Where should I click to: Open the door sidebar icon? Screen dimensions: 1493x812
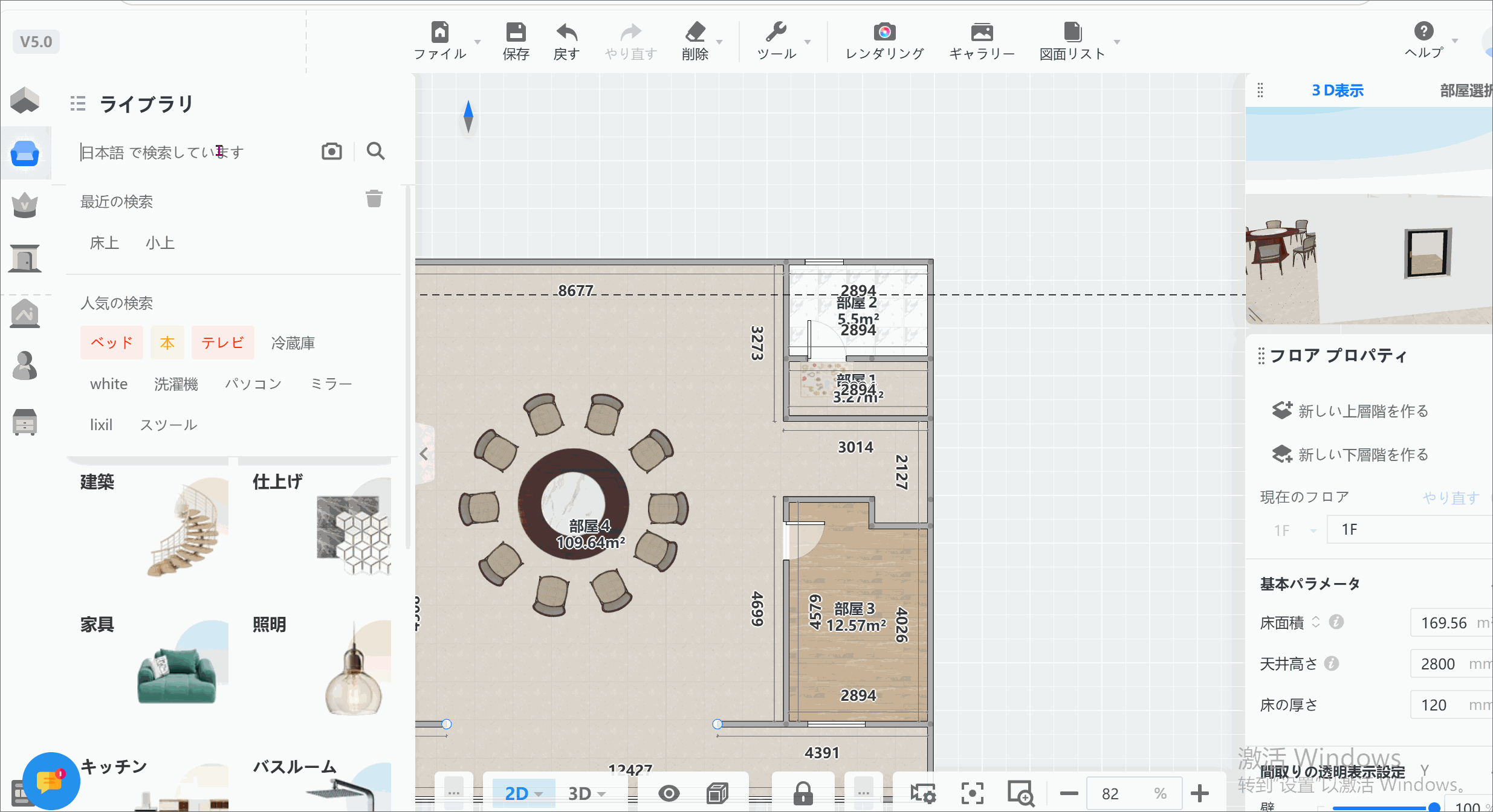click(25, 259)
